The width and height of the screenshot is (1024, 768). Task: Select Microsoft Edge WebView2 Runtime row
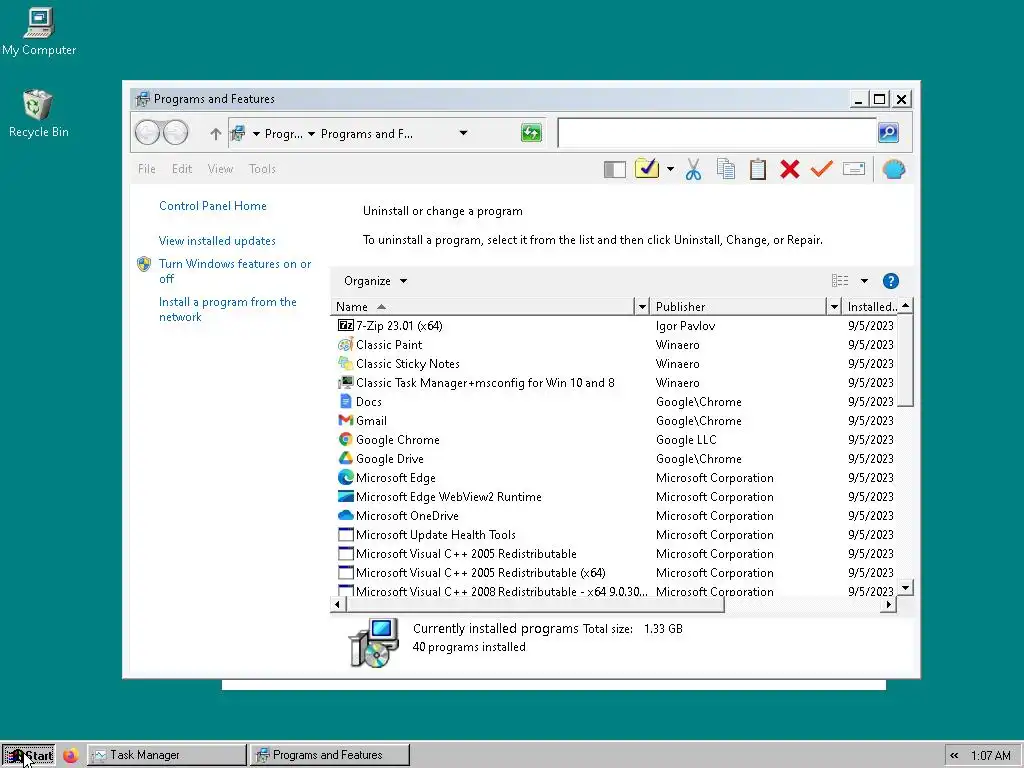[615, 497]
